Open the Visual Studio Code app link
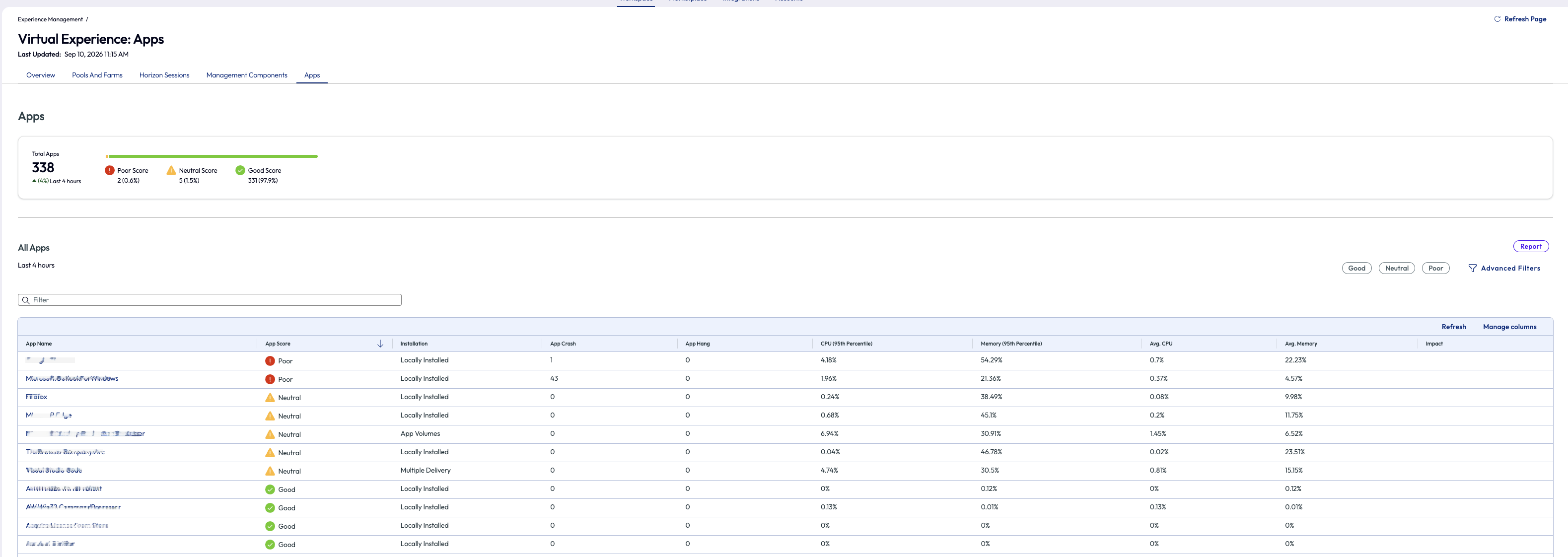Viewport: 1568px width, 557px height. tap(54, 471)
